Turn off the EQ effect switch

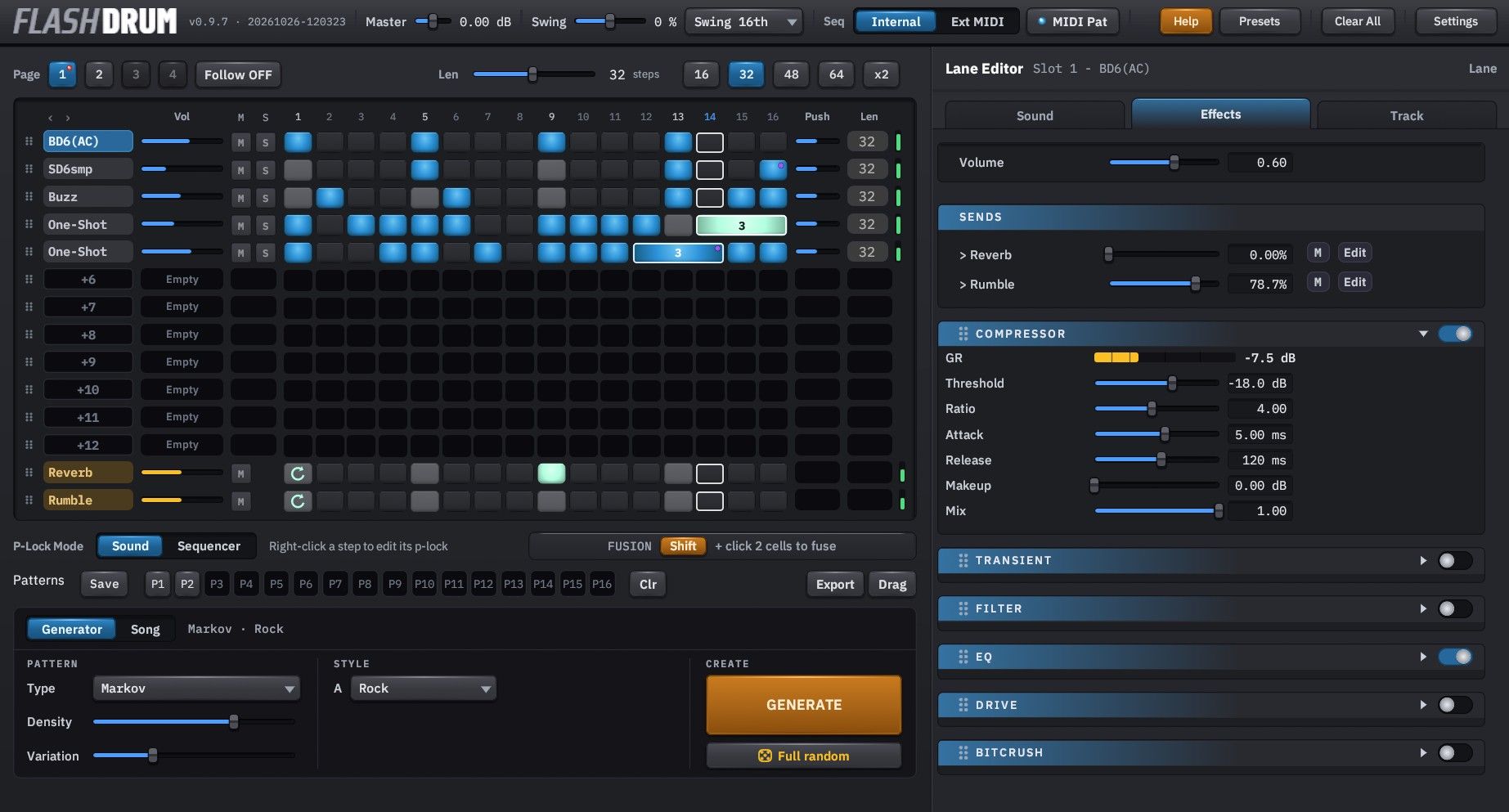(1455, 657)
